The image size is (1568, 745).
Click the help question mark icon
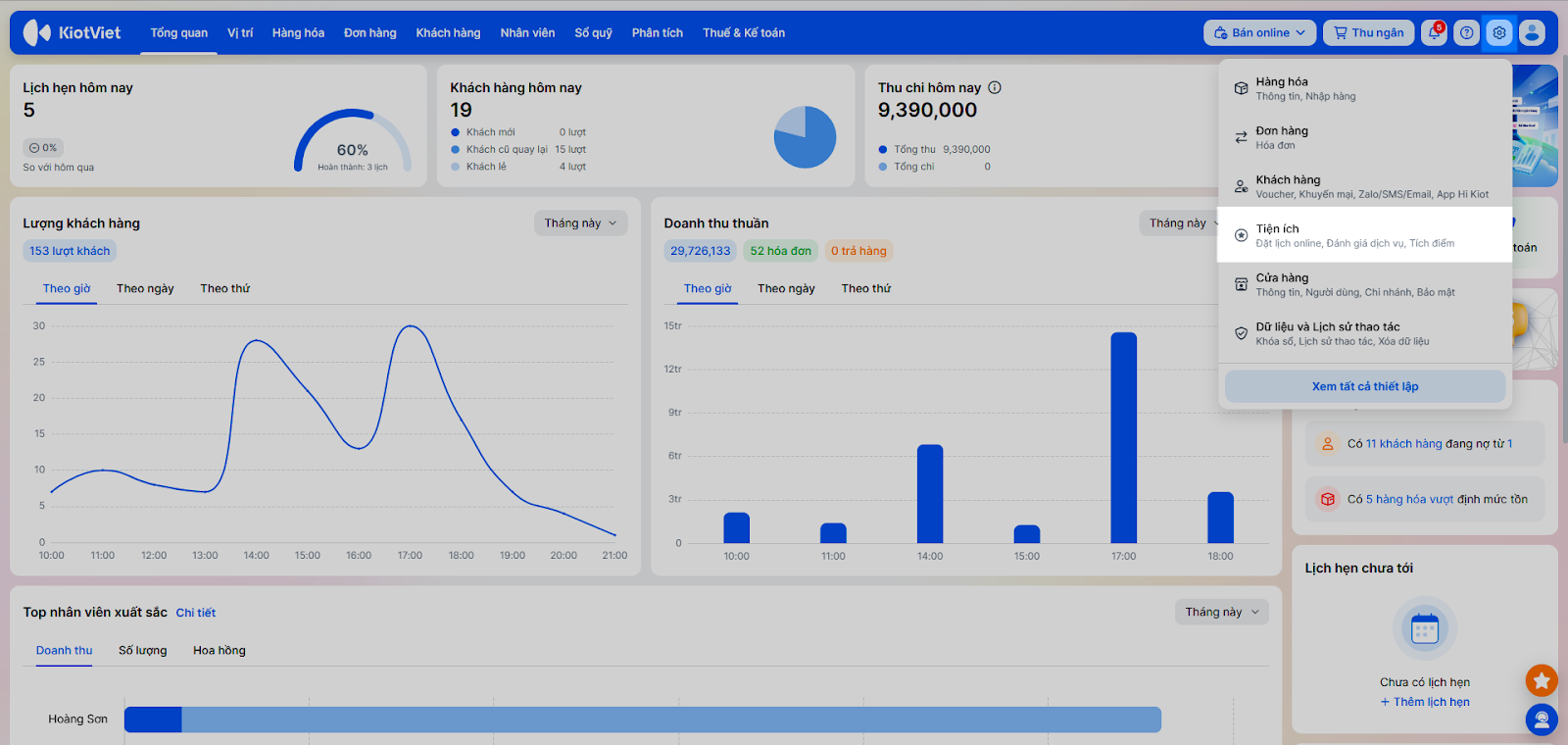pyautogui.click(x=1466, y=32)
